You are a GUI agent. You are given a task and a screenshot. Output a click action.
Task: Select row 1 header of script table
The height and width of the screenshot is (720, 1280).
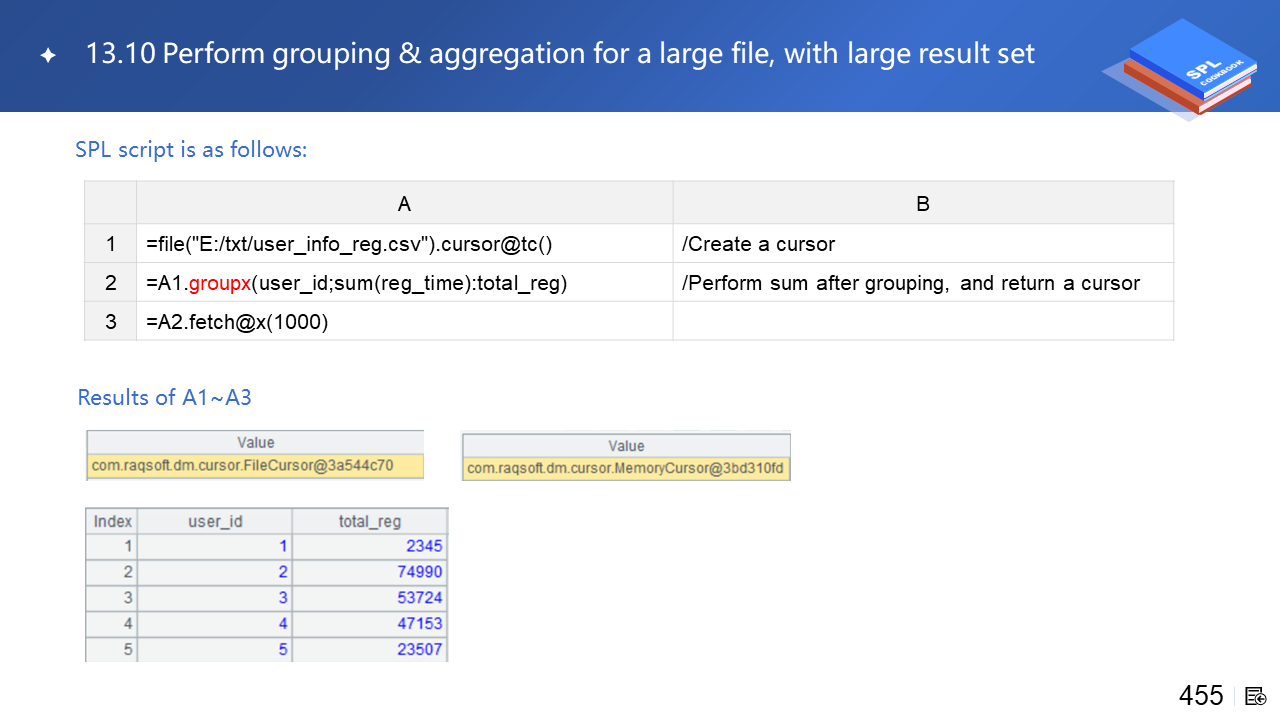tap(111, 244)
